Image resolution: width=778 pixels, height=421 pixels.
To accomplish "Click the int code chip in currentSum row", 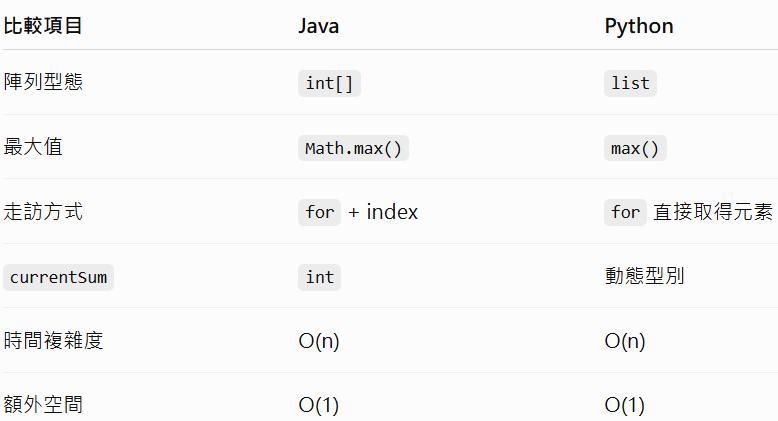I will click(320, 278).
